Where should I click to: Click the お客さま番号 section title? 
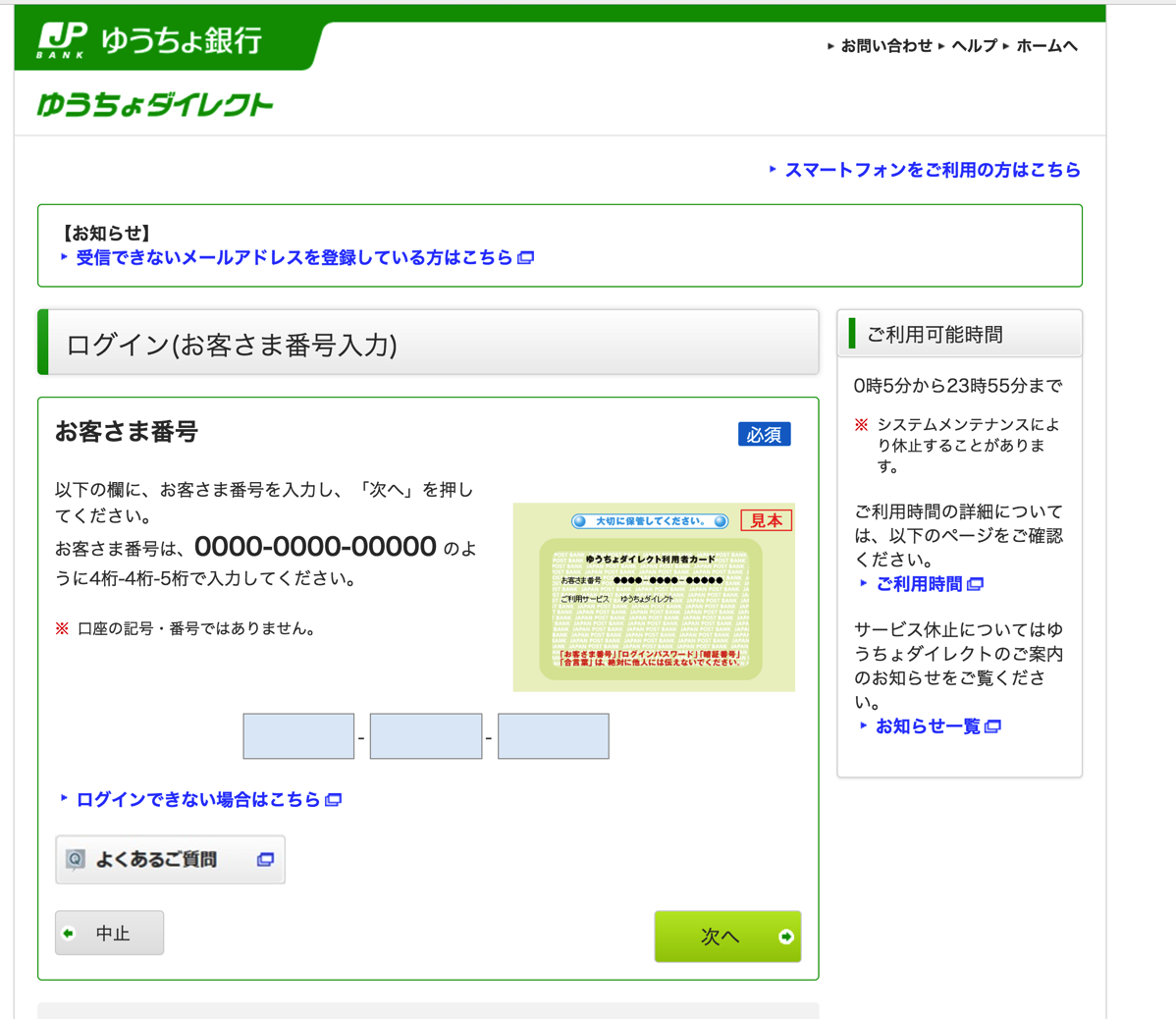coord(126,432)
